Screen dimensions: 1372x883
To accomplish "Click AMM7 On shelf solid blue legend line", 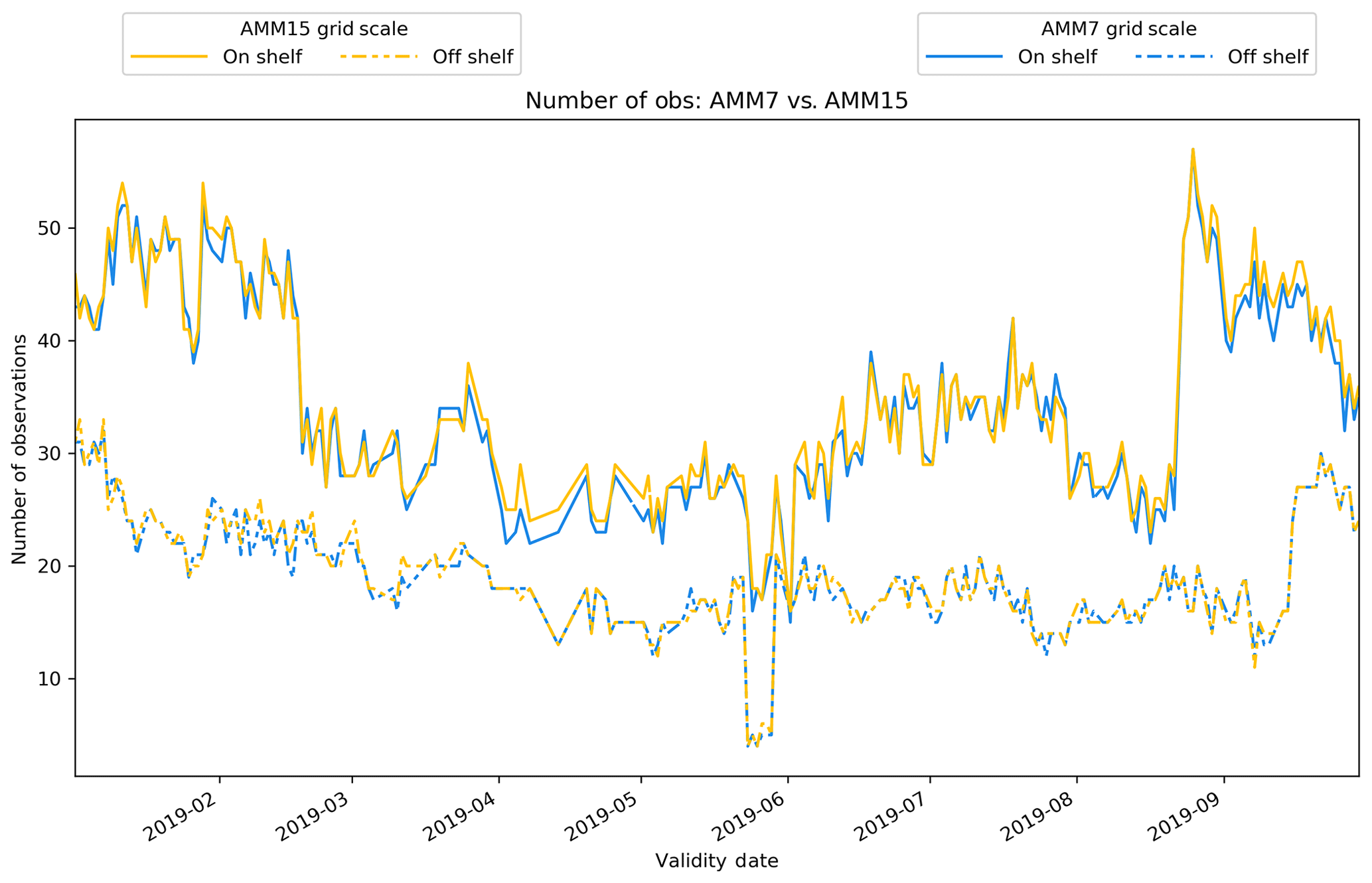I will point(964,57).
